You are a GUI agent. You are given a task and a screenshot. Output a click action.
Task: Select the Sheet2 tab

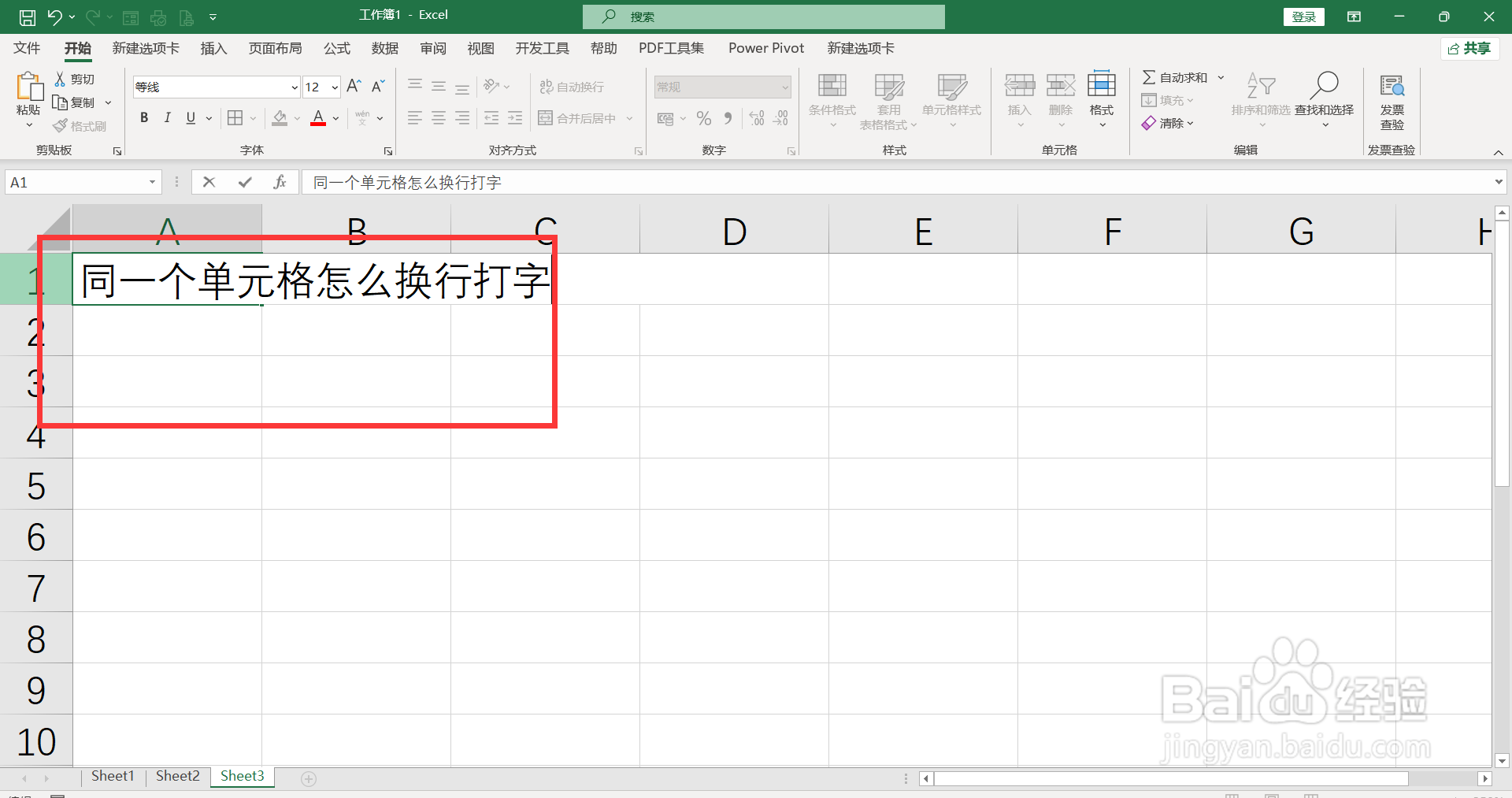coord(178,777)
